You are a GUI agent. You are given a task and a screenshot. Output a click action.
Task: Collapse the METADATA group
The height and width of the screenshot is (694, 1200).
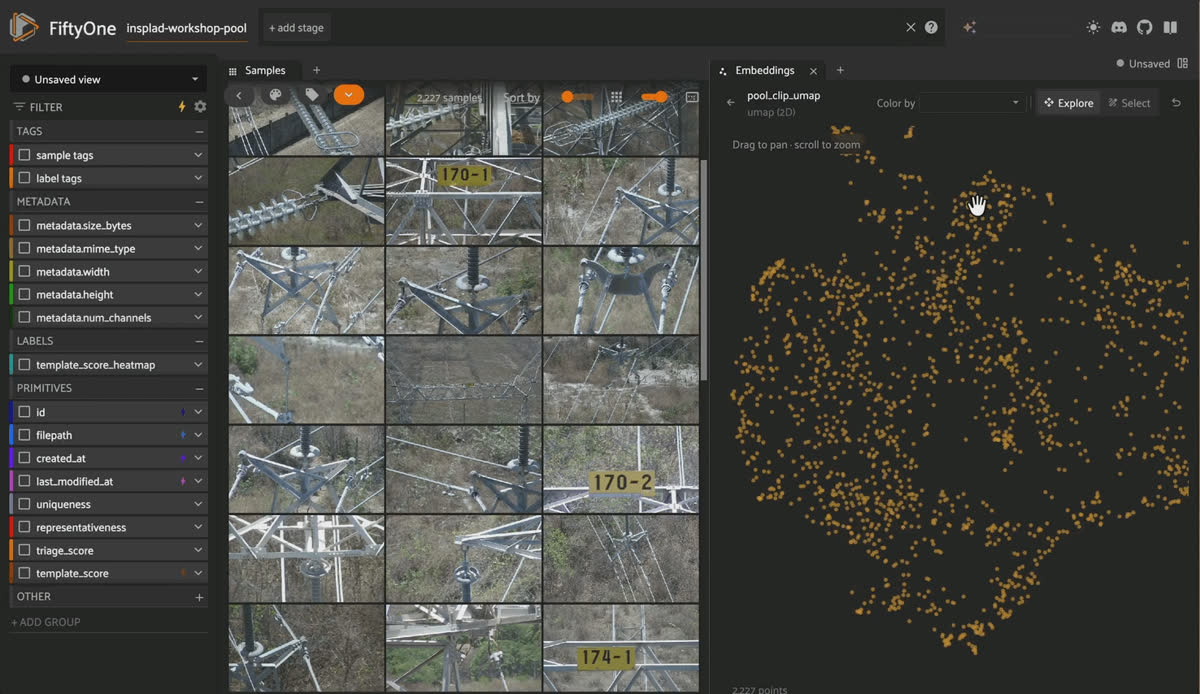click(x=199, y=201)
